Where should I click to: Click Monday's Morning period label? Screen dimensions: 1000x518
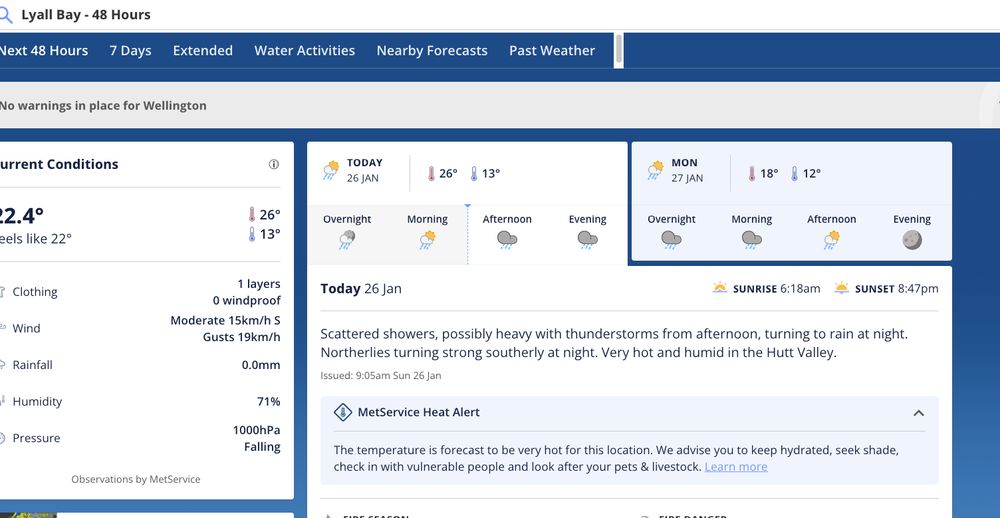[752, 219]
